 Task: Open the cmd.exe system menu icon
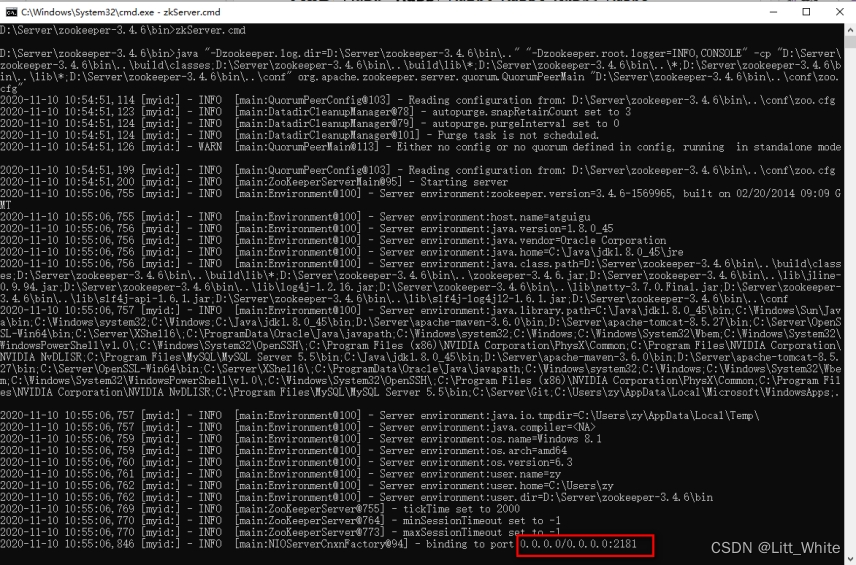click(11, 12)
